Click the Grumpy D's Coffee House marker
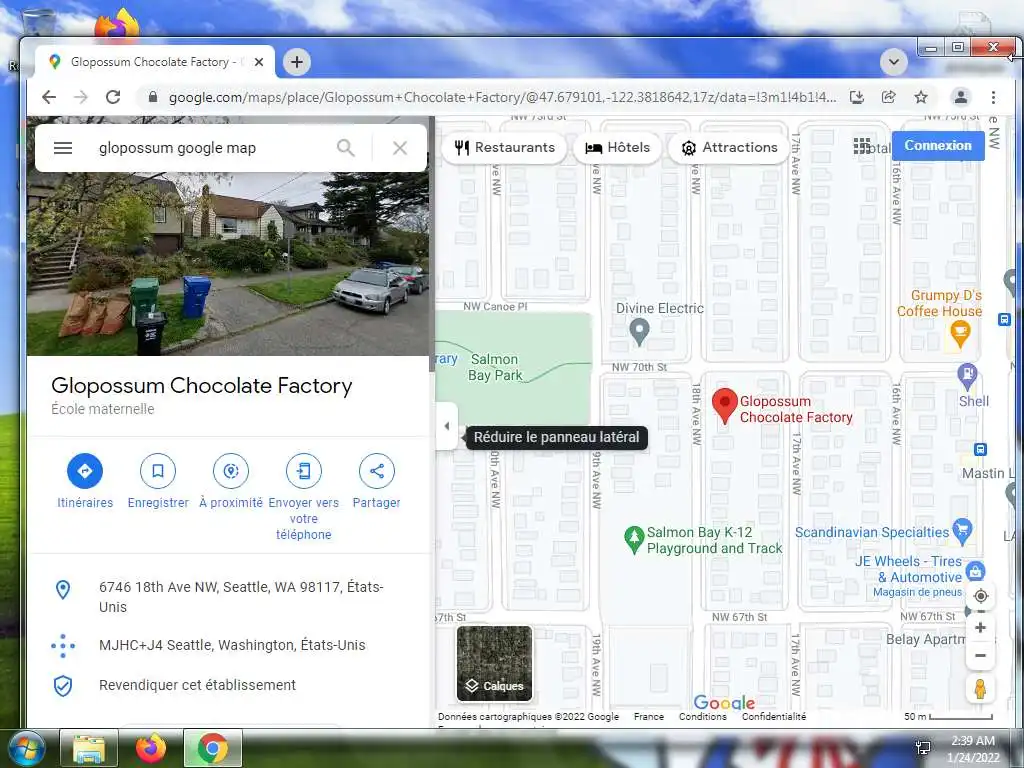Image resolution: width=1024 pixels, height=768 pixels. [x=959, y=334]
